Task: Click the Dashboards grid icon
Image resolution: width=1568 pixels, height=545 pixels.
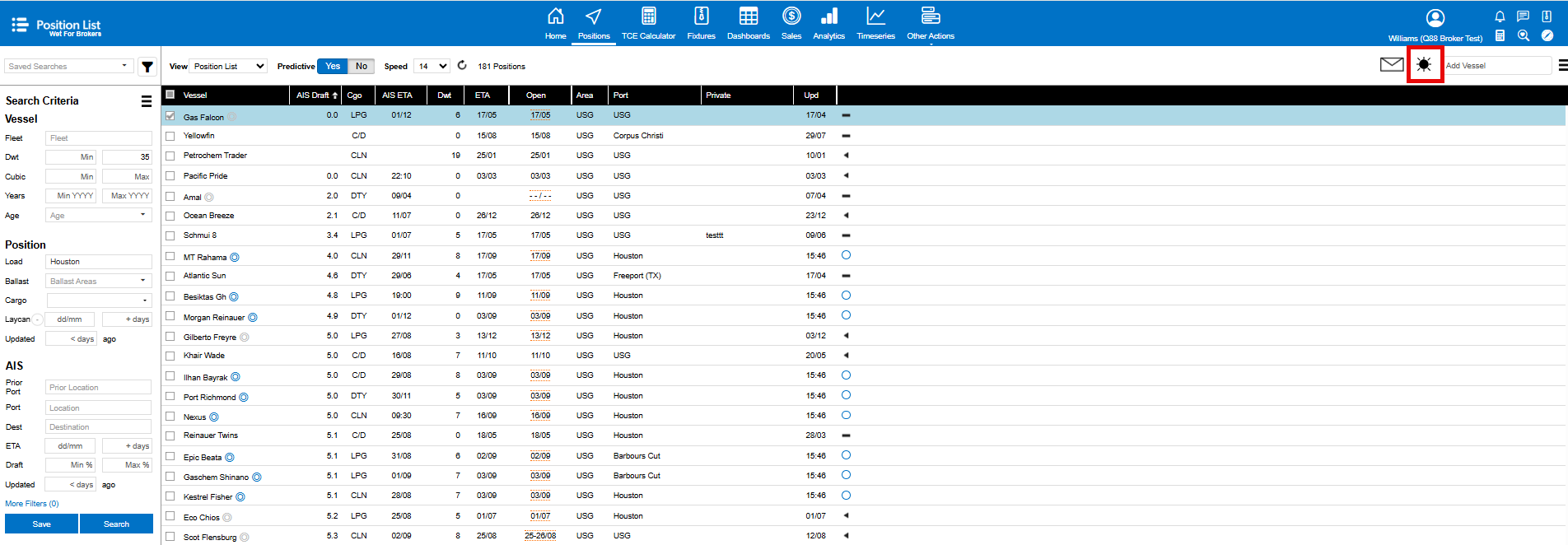Action: pyautogui.click(x=748, y=16)
